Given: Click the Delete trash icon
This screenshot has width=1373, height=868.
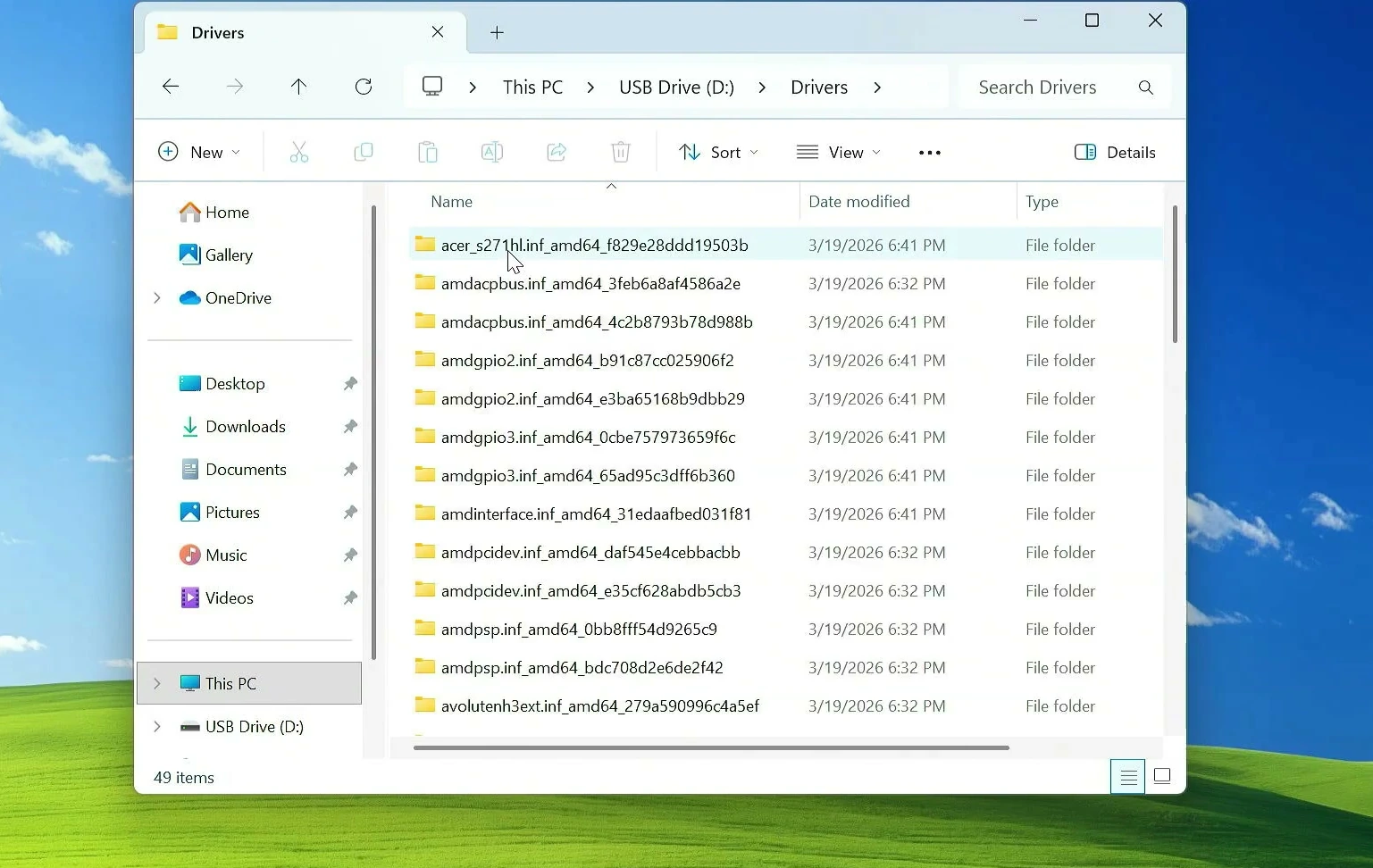Looking at the screenshot, I should click(621, 153).
